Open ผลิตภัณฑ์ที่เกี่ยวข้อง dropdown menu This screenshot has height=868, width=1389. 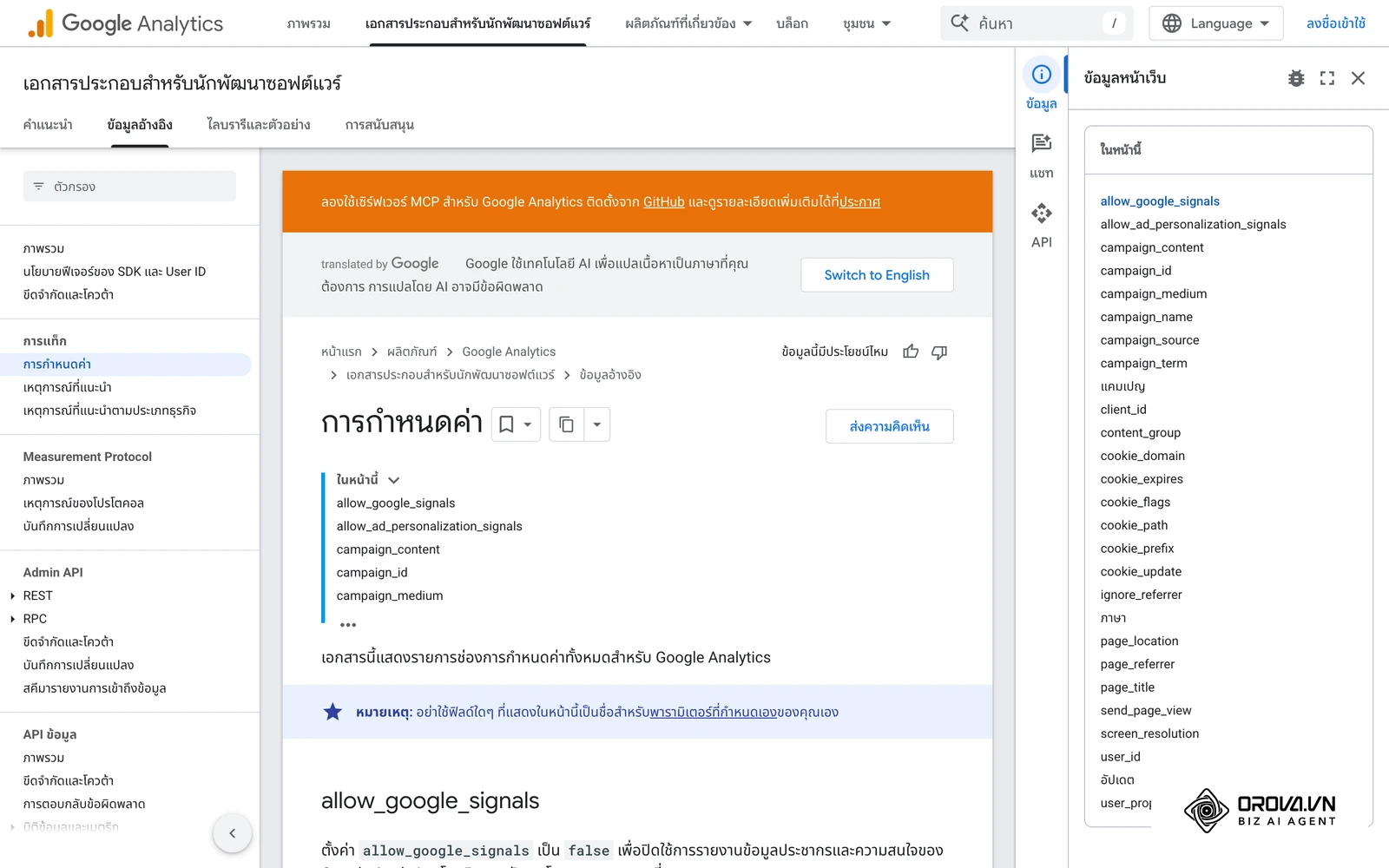(688, 23)
